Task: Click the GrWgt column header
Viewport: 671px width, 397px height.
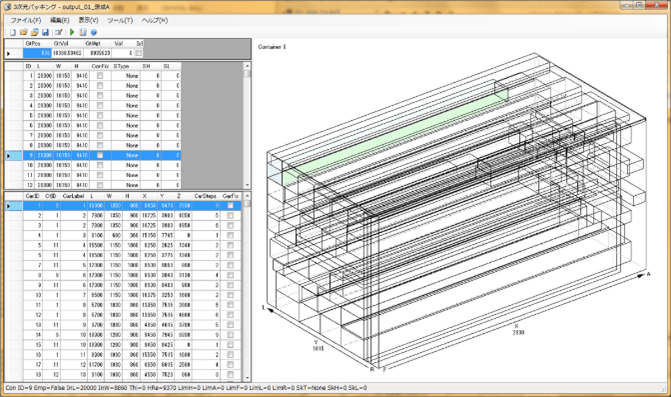Action: point(97,44)
